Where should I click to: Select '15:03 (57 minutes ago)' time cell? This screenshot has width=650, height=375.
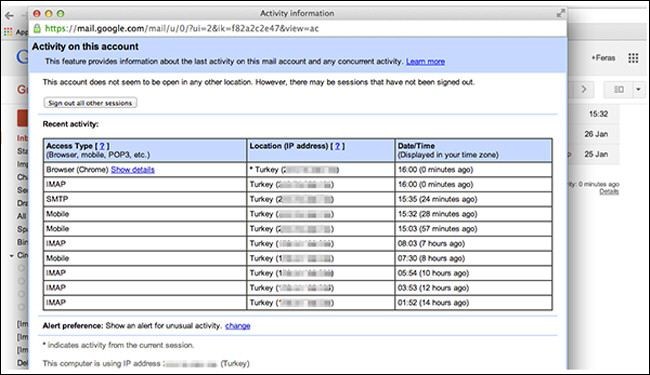473,229
